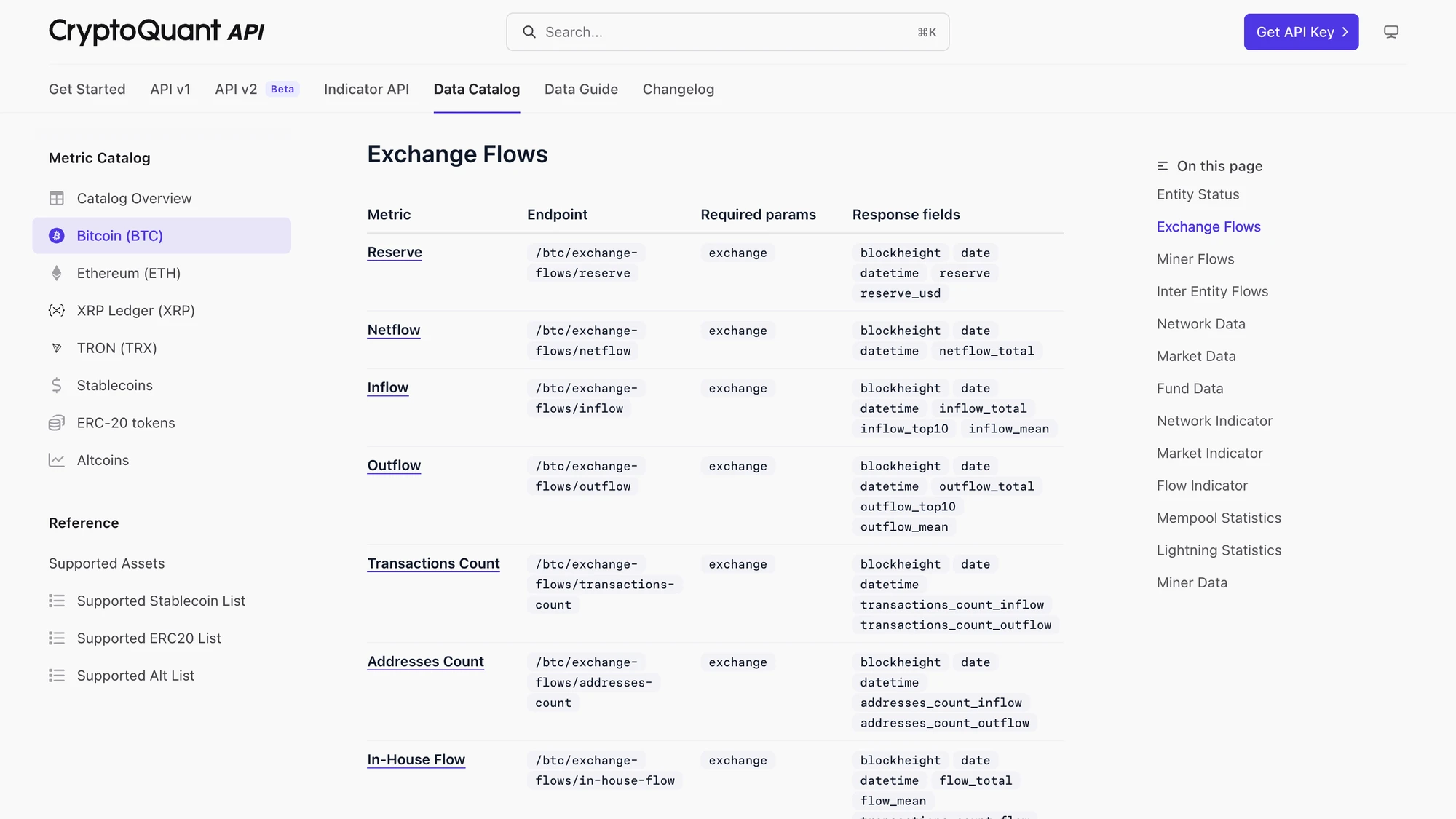The height and width of the screenshot is (819, 1456).
Task: Click the Supported ERC20 List icon
Action: [57, 638]
